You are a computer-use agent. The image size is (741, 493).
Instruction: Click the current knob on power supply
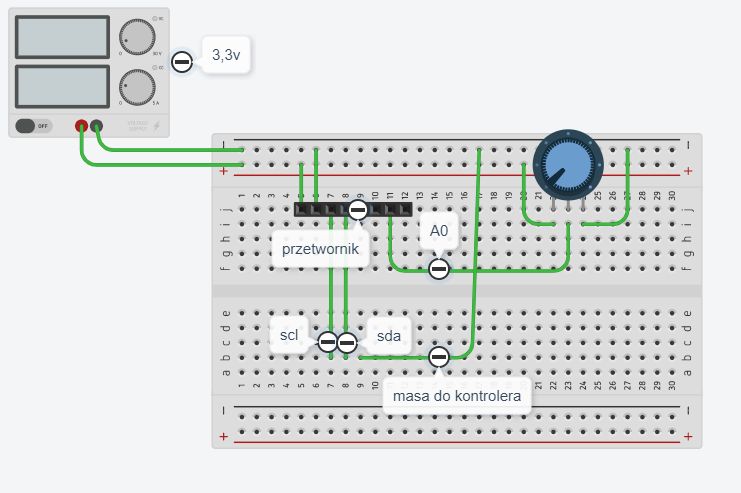pos(137,87)
